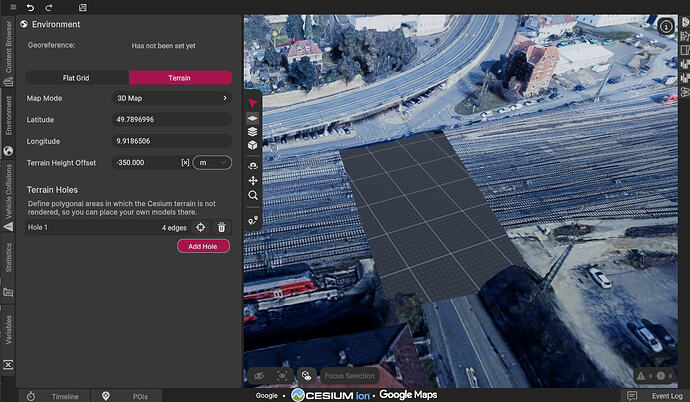Select the Terrain mode toggle
690x402 pixels.
pos(180,78)
